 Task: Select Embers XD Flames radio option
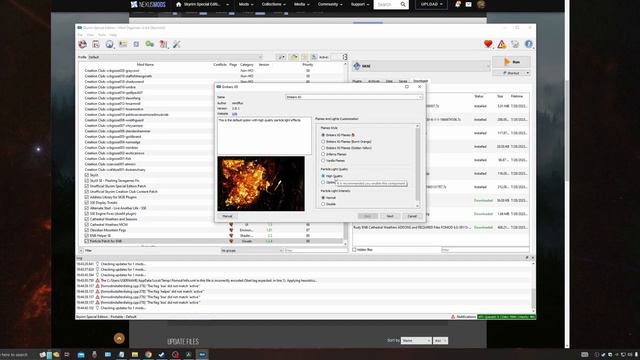click(x=323, y=135)
